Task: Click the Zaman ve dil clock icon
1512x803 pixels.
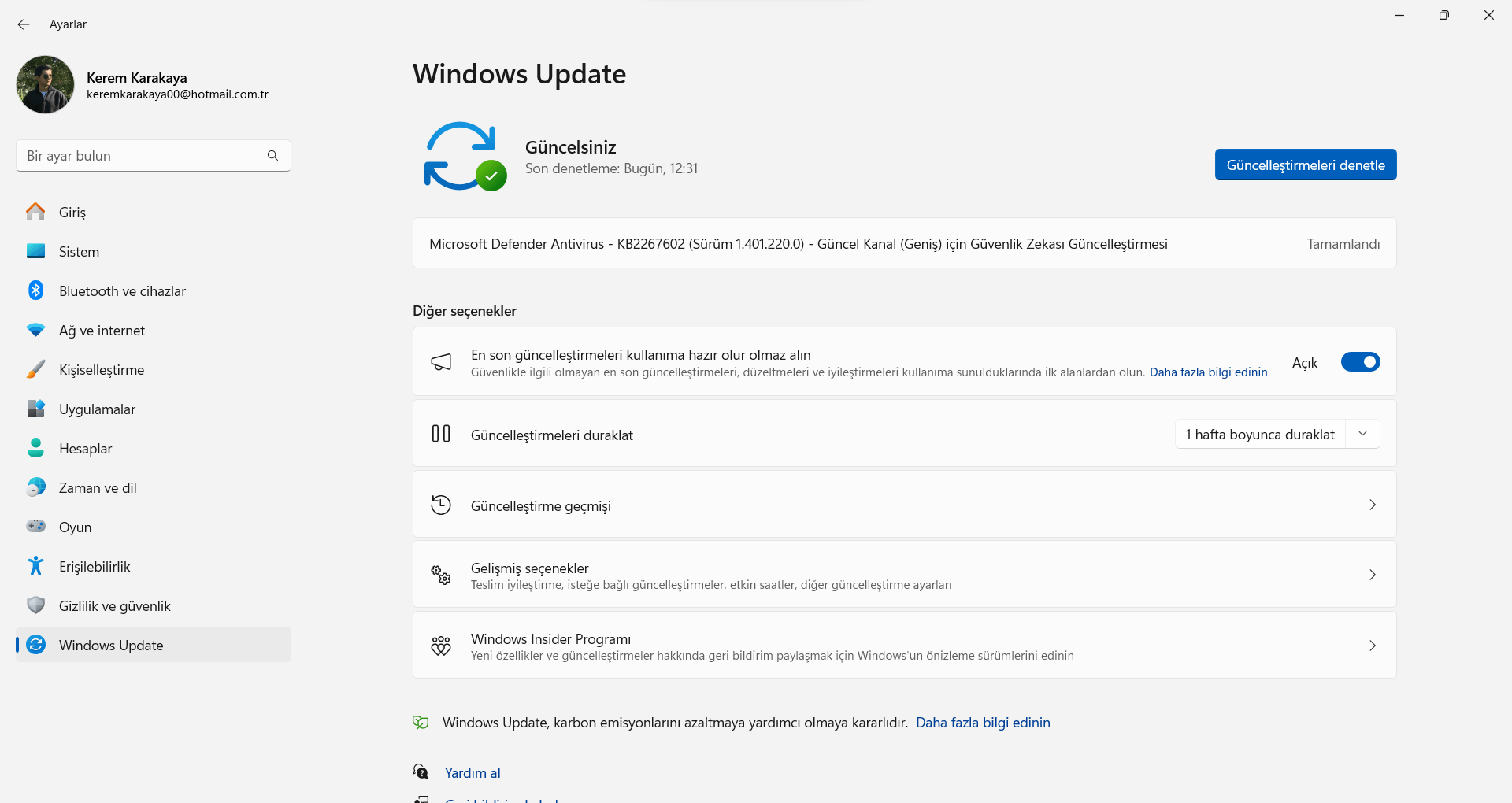Action: pyautogui.click(x=35, y=487)
